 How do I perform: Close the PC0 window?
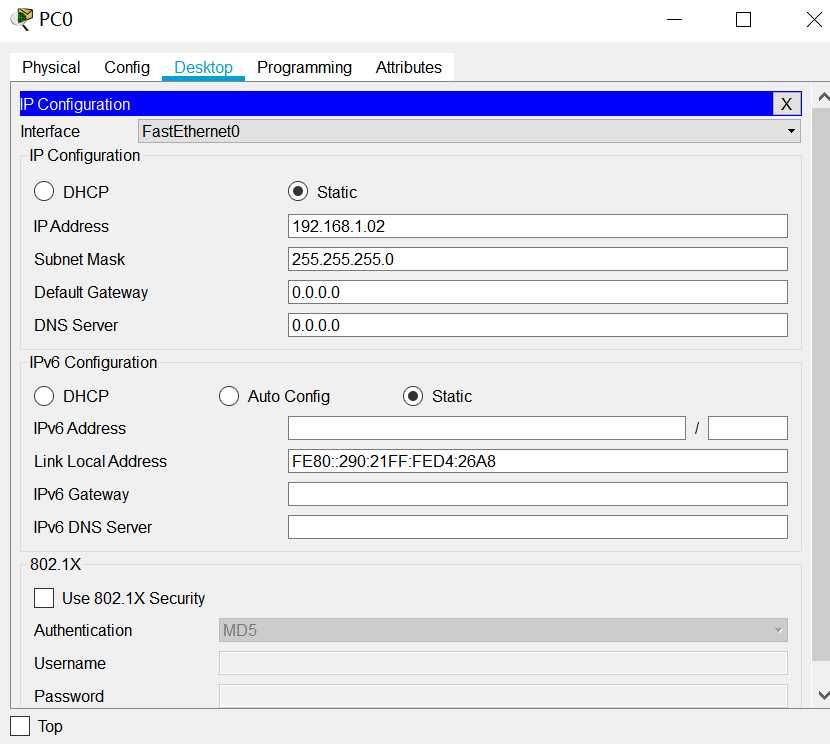pos(814,20)
